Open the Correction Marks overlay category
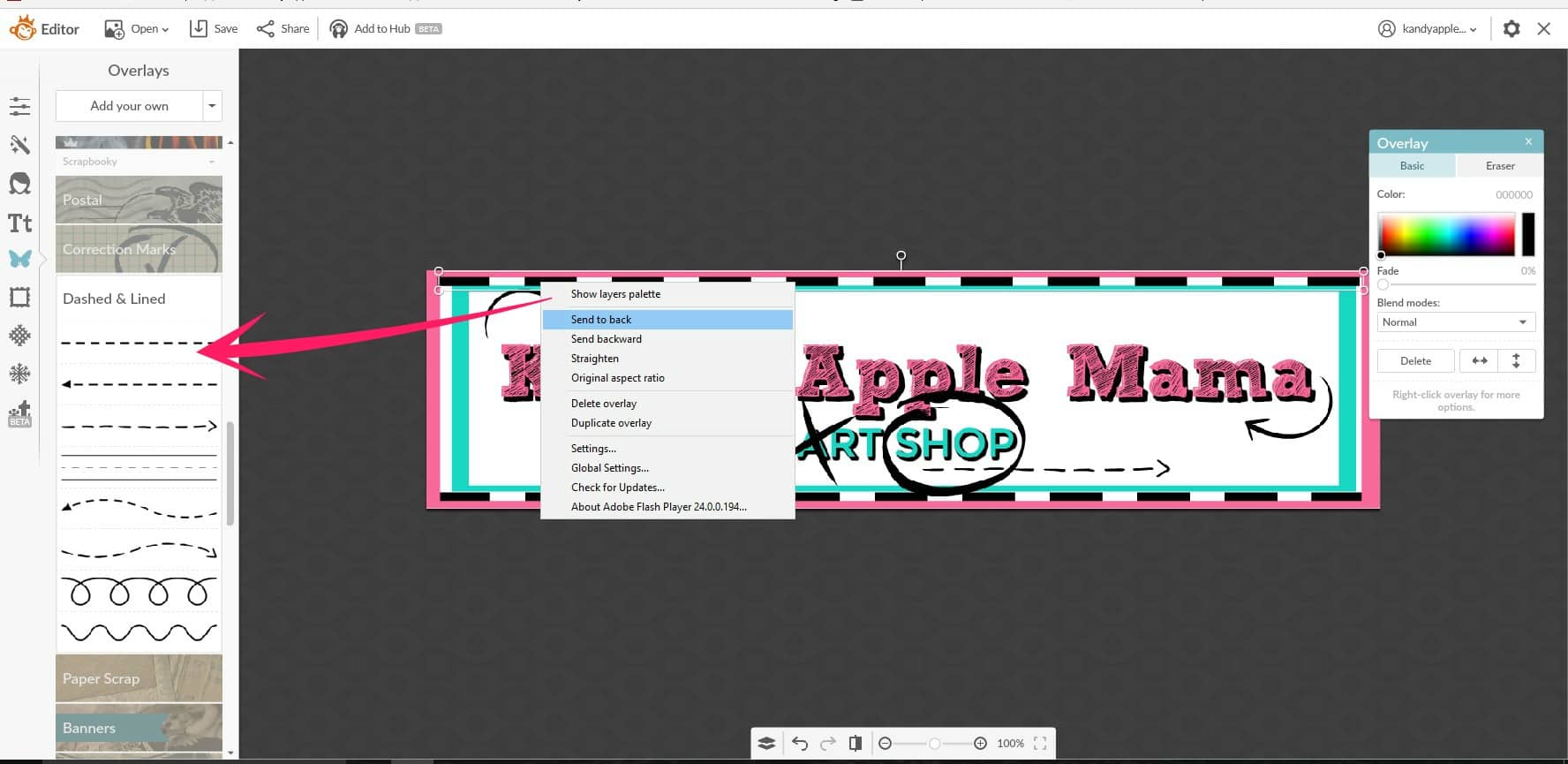Image resolution: width=1568 pixels, height=764 pixels. 139,249
